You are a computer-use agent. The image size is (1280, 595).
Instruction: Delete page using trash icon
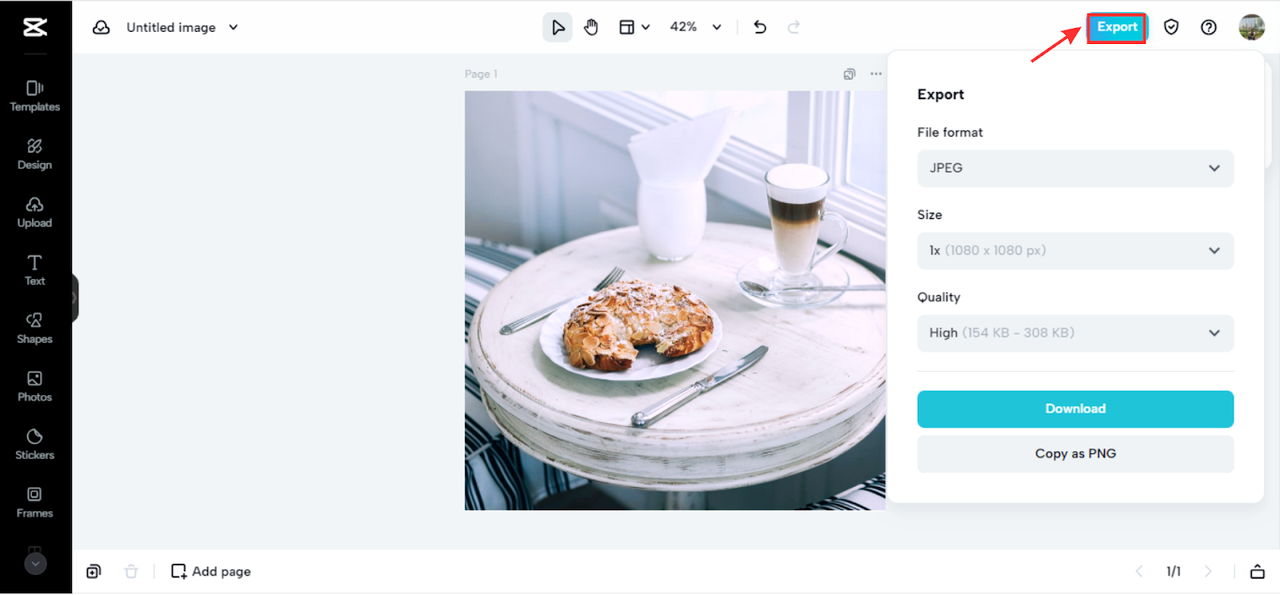(131, 572)
